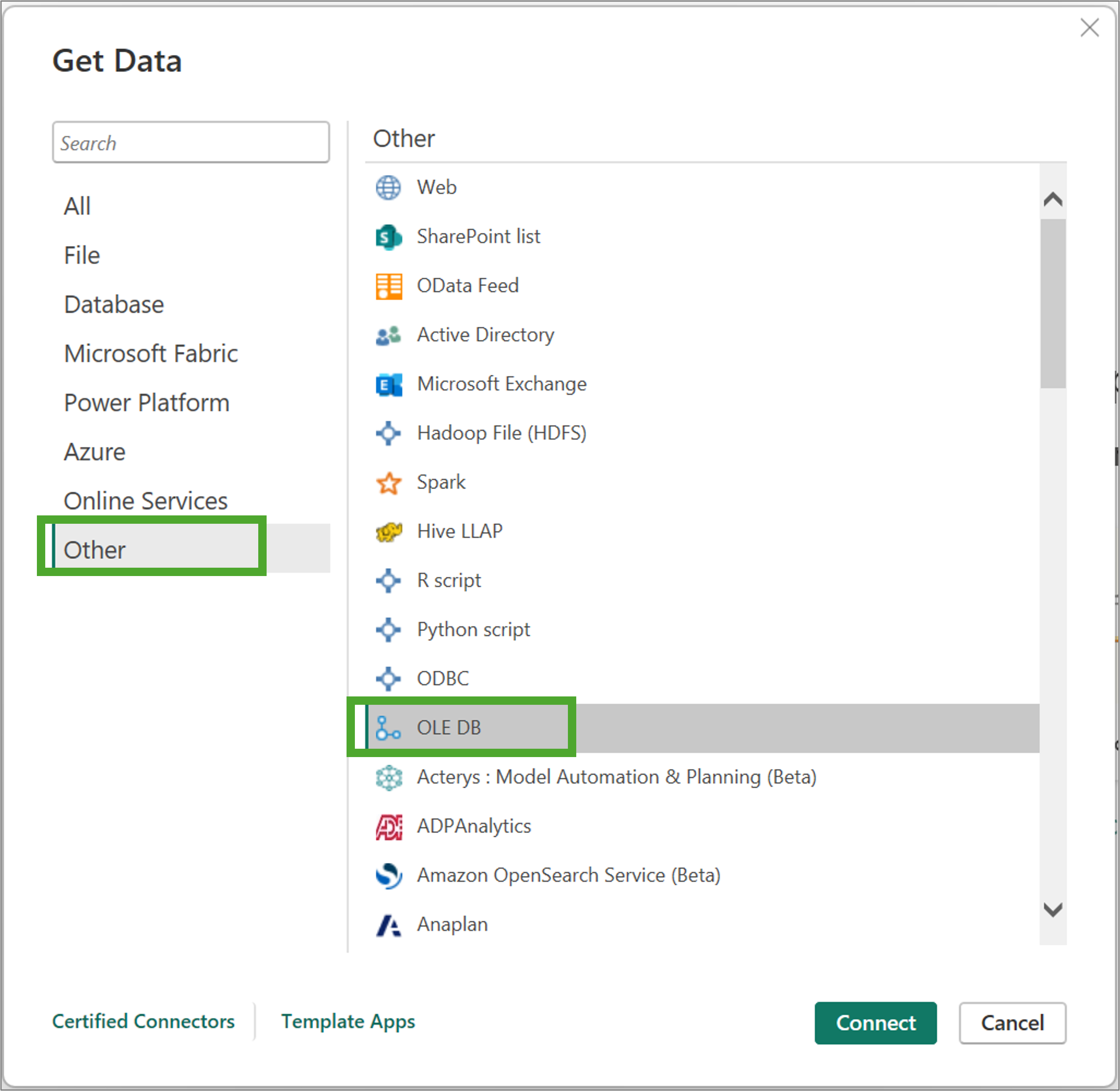Open the Microsoft Fabric category

coord(151,354)
